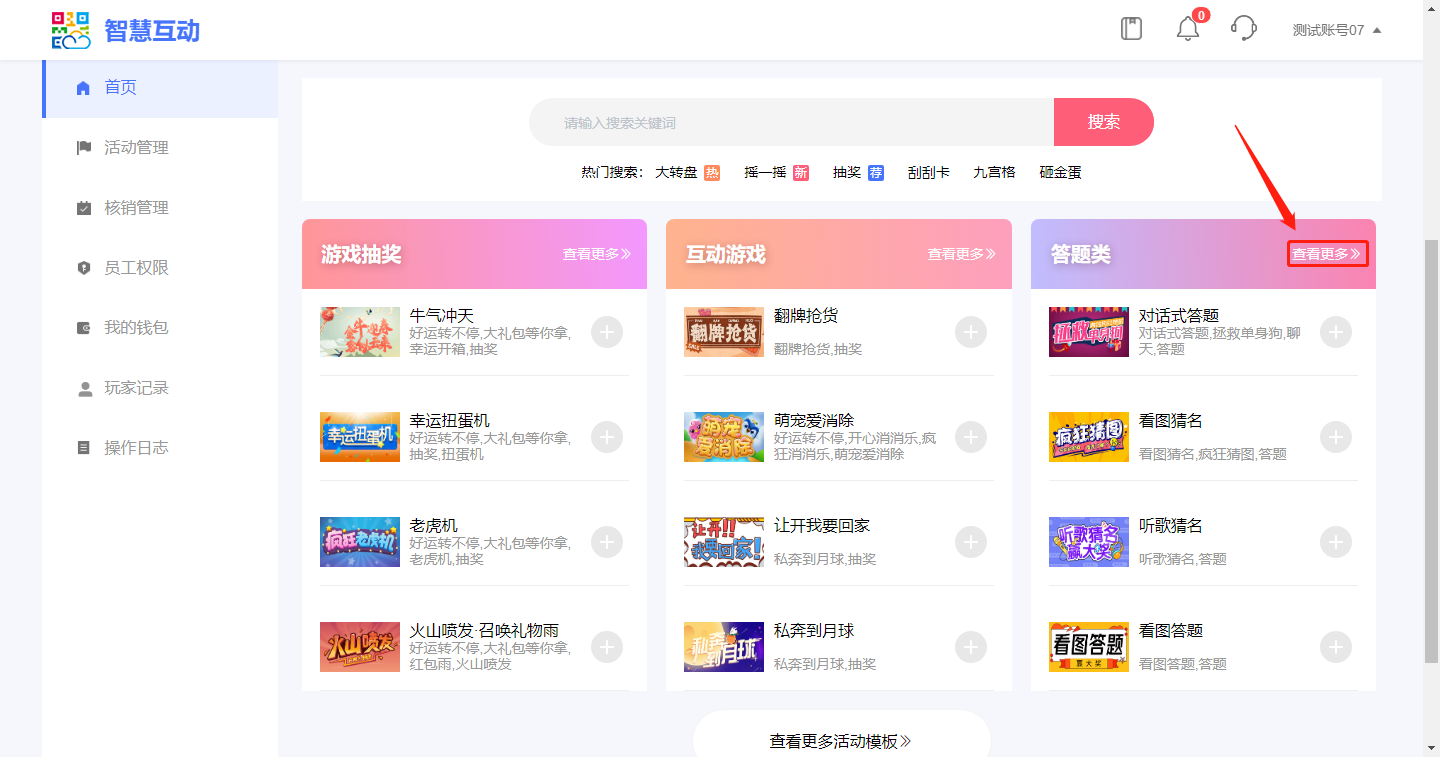Click the 智慧互动 logo icon

click(71, 30)
